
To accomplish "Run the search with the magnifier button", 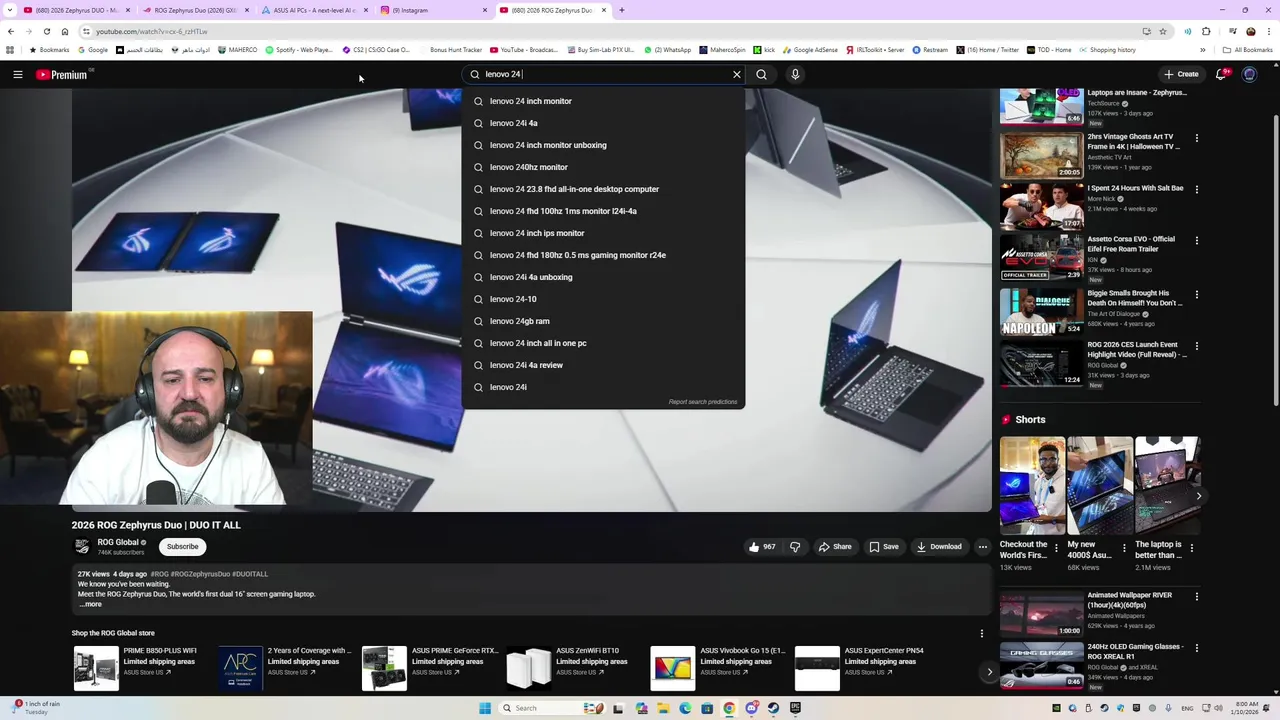I will click(761, 74).
